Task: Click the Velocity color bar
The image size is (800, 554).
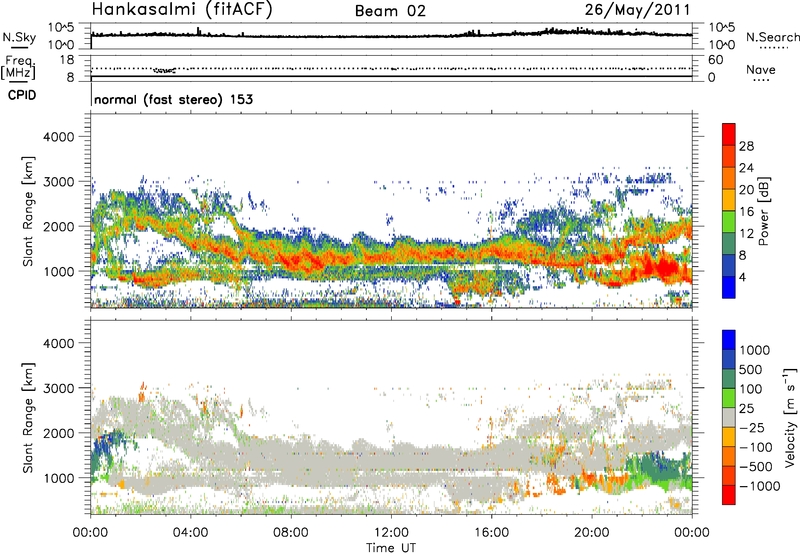Action: [x=729, y=417]
